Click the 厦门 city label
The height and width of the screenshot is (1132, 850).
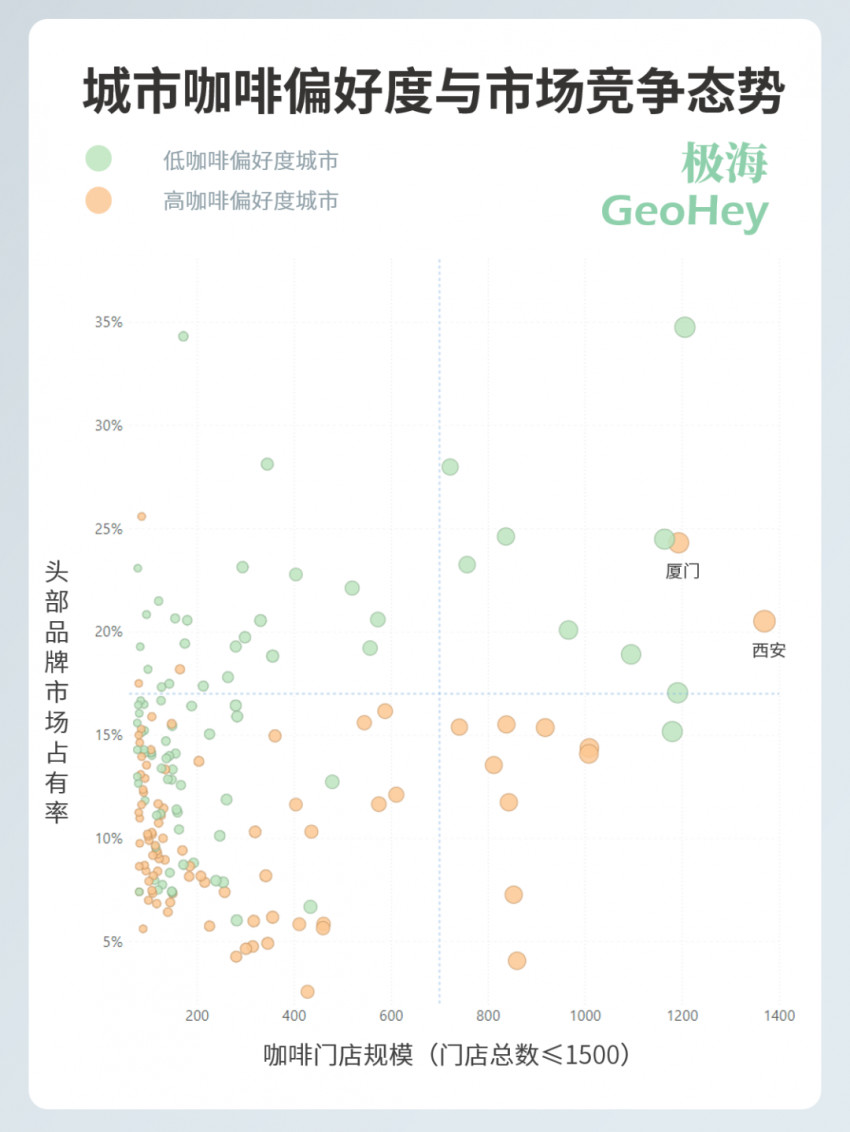coord(683,572)
